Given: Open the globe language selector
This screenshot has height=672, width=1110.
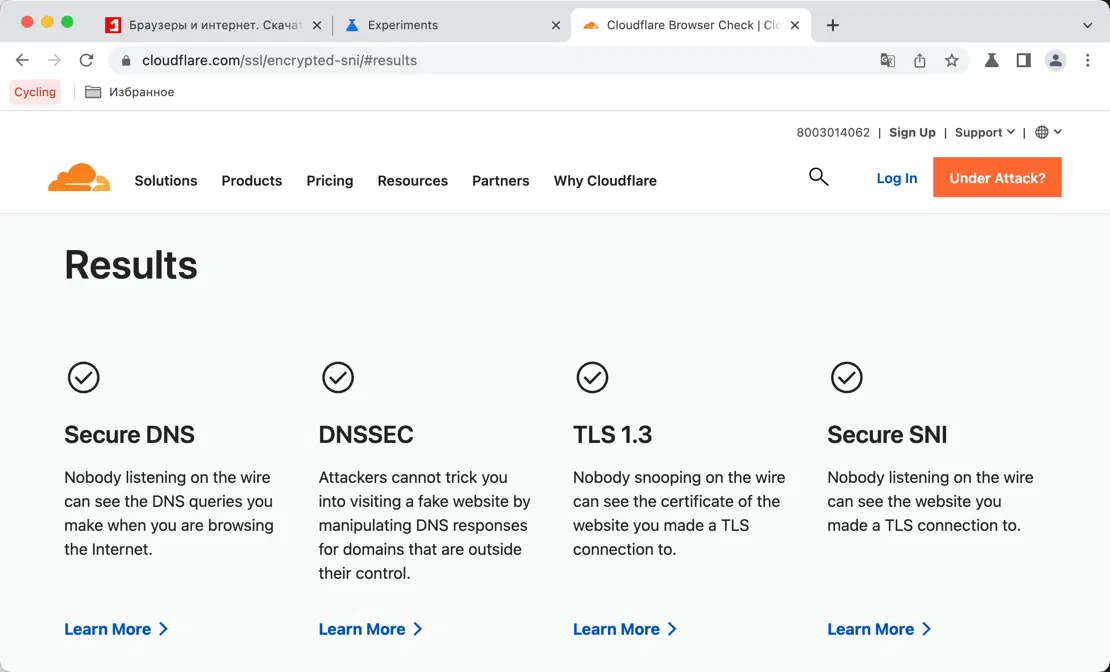Looking at the screenshot, I should click(1047, 132).
